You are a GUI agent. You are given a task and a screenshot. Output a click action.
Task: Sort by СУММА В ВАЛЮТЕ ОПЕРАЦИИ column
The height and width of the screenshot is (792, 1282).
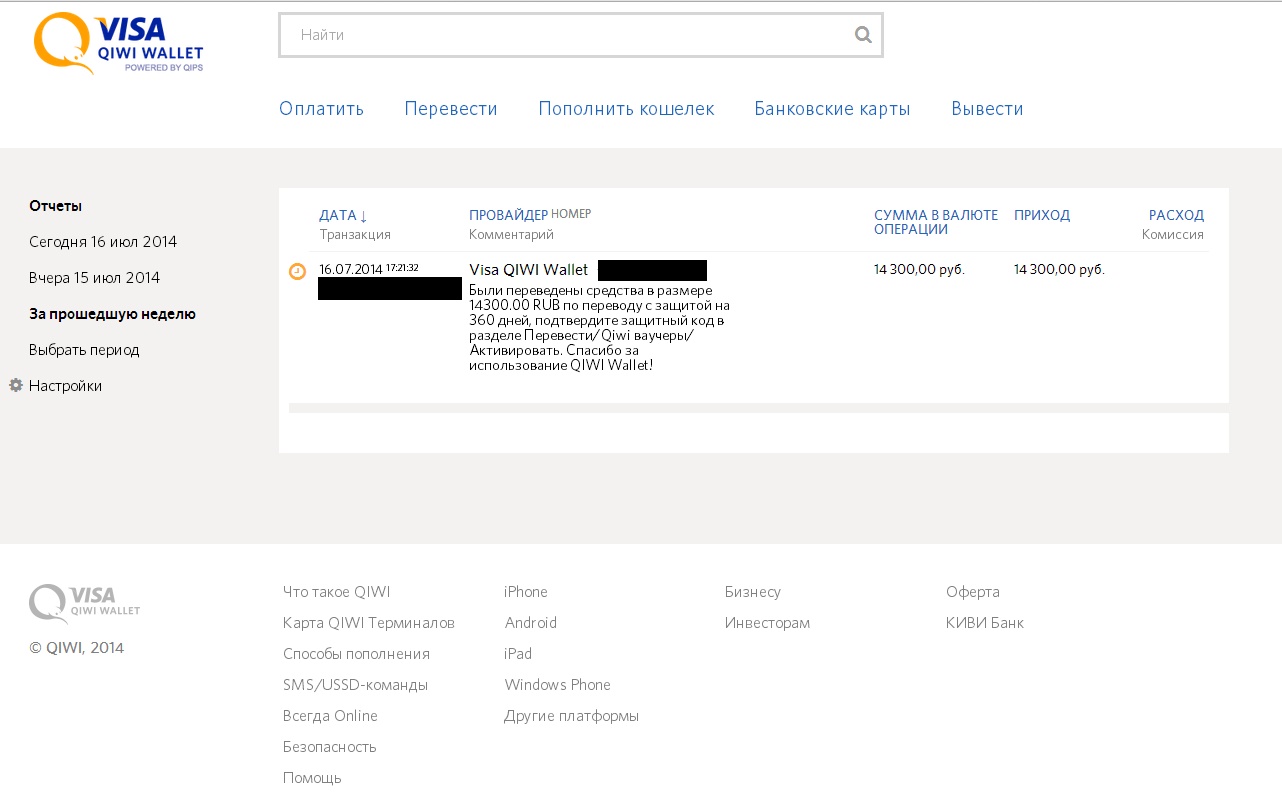(936, 222)
